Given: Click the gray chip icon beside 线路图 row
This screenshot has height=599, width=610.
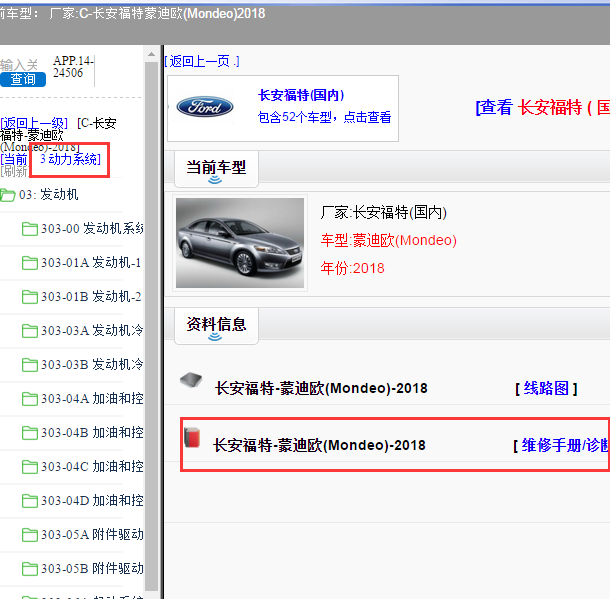Looking at the screenshot, I should [191, 380].
